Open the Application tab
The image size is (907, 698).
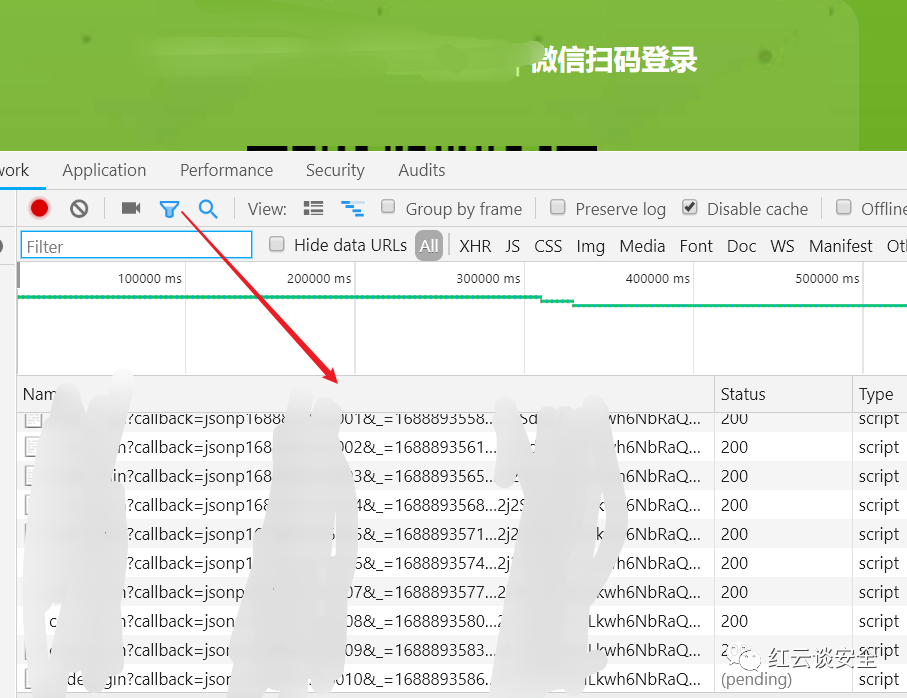point(104,170)
